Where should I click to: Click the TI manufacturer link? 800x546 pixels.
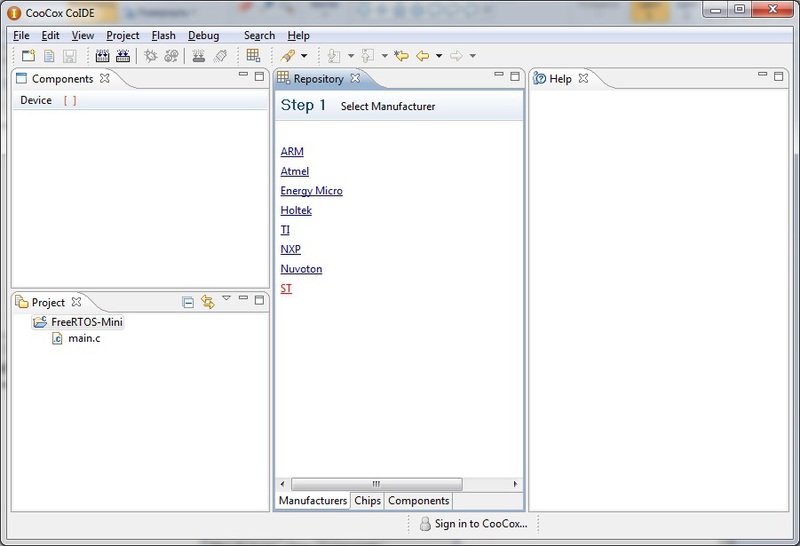coord(285,230)
